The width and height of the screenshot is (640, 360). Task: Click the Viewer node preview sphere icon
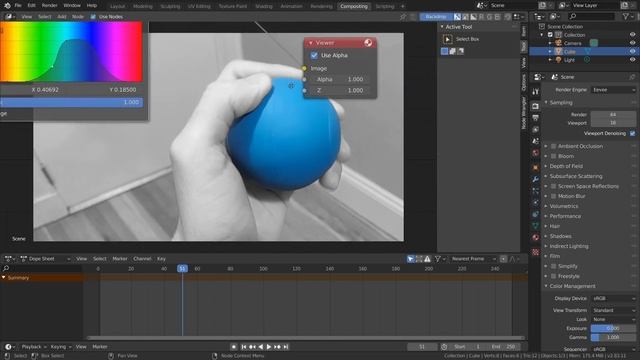[x=368, y=43]
